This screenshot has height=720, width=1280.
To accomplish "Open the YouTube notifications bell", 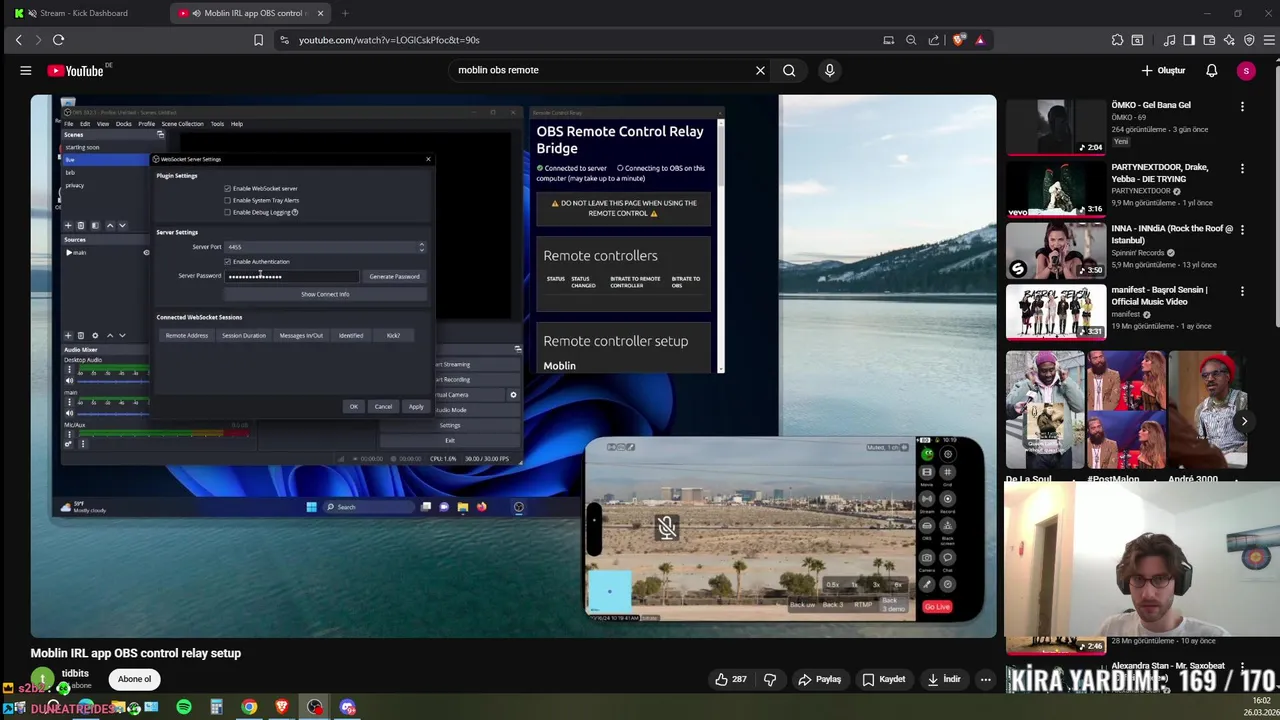I will click(1211, 70).
